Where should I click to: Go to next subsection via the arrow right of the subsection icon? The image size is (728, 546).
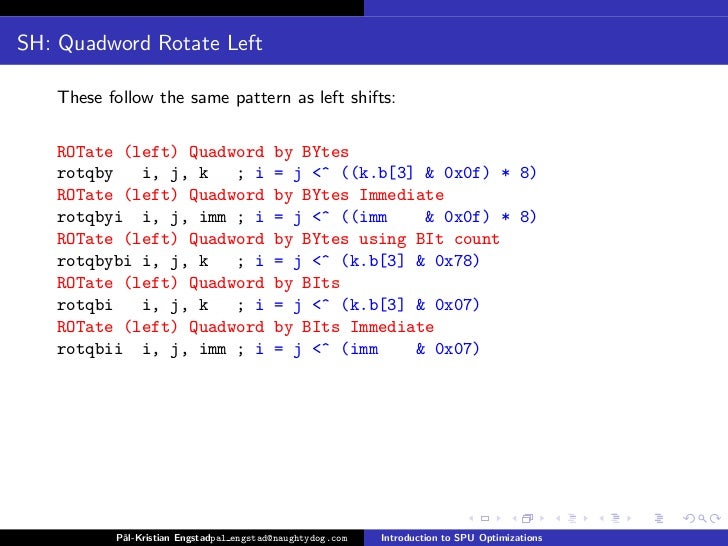(x=585, y=518)
